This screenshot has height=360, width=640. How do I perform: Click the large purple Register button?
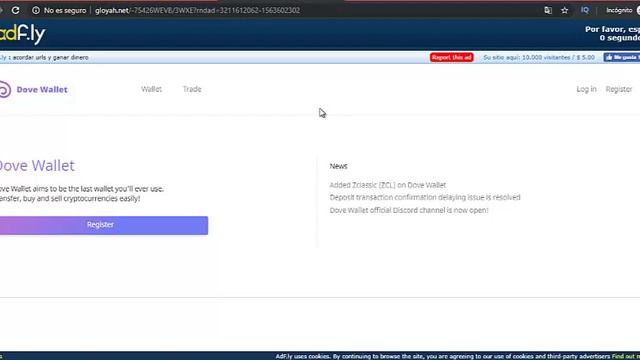coord(104,225)
